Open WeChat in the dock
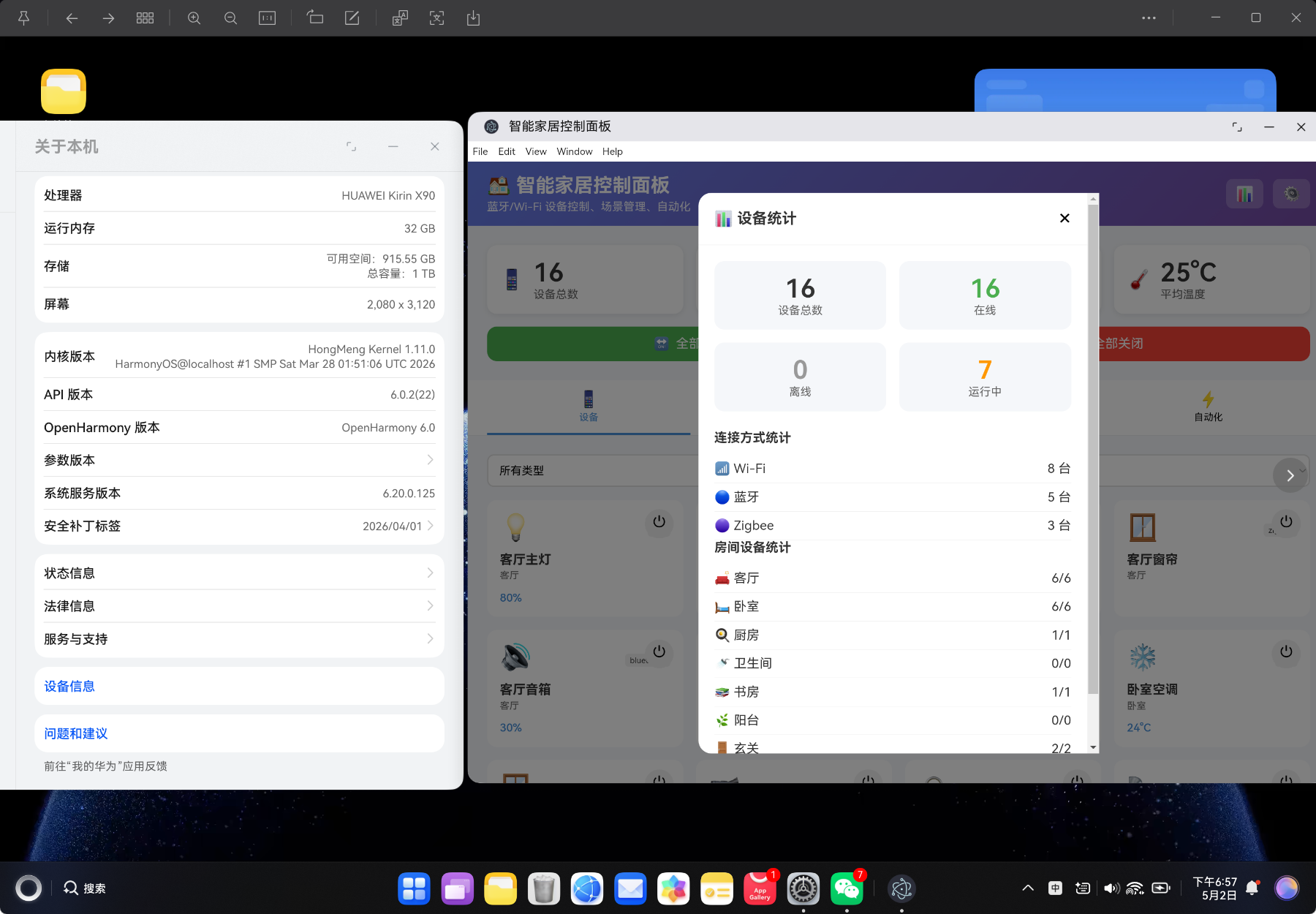The height and width of the screenshot is (914, 1316). (x=847, y=888)
